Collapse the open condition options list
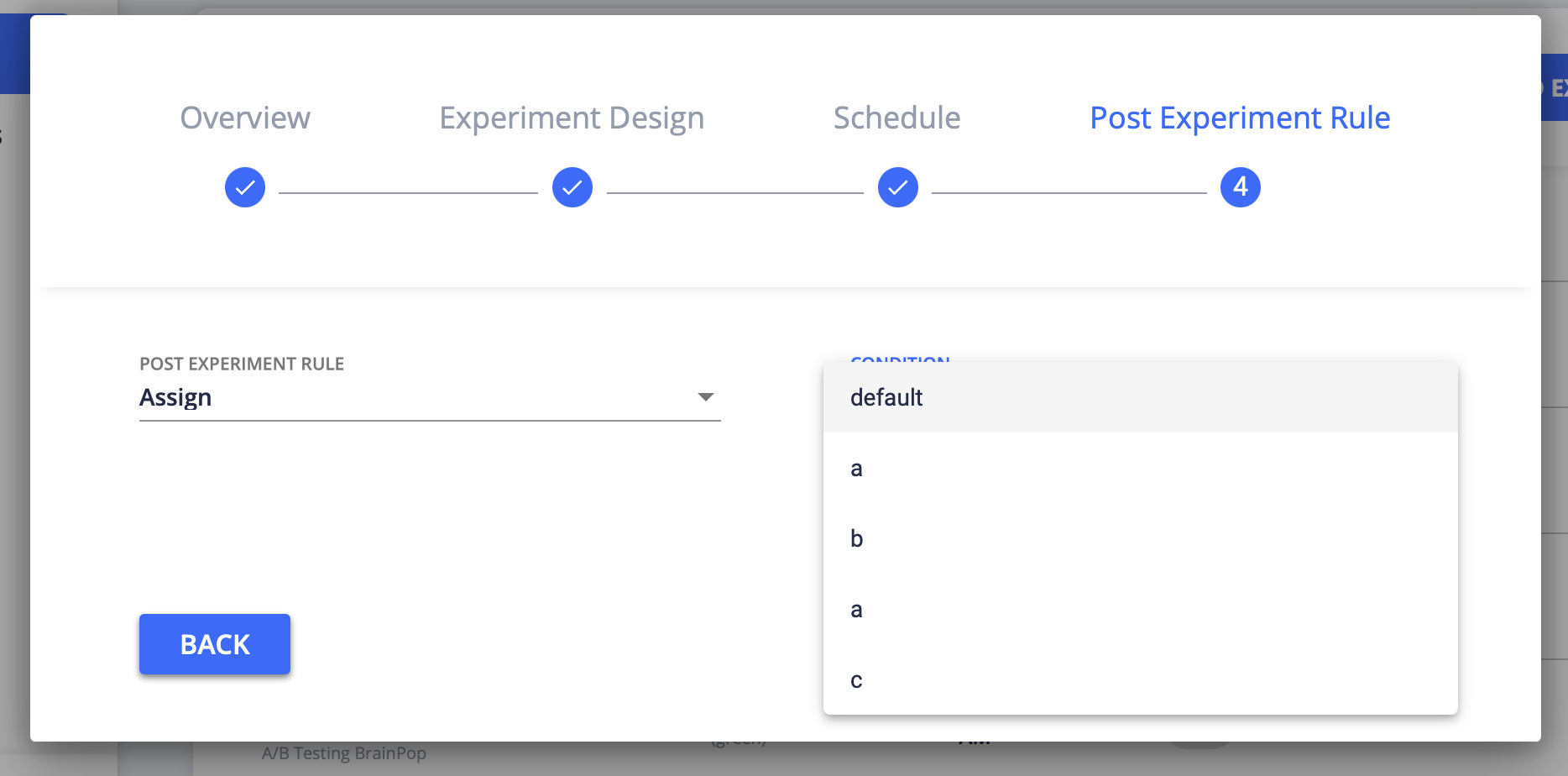1568x776 pixels. [x=900, y=363]
